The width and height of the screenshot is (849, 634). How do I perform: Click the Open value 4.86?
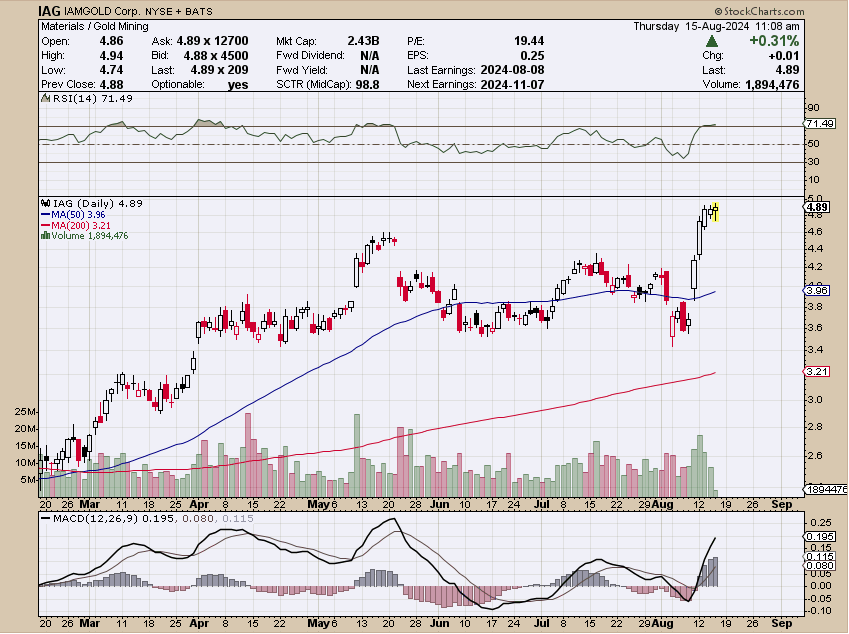point(111,41)
